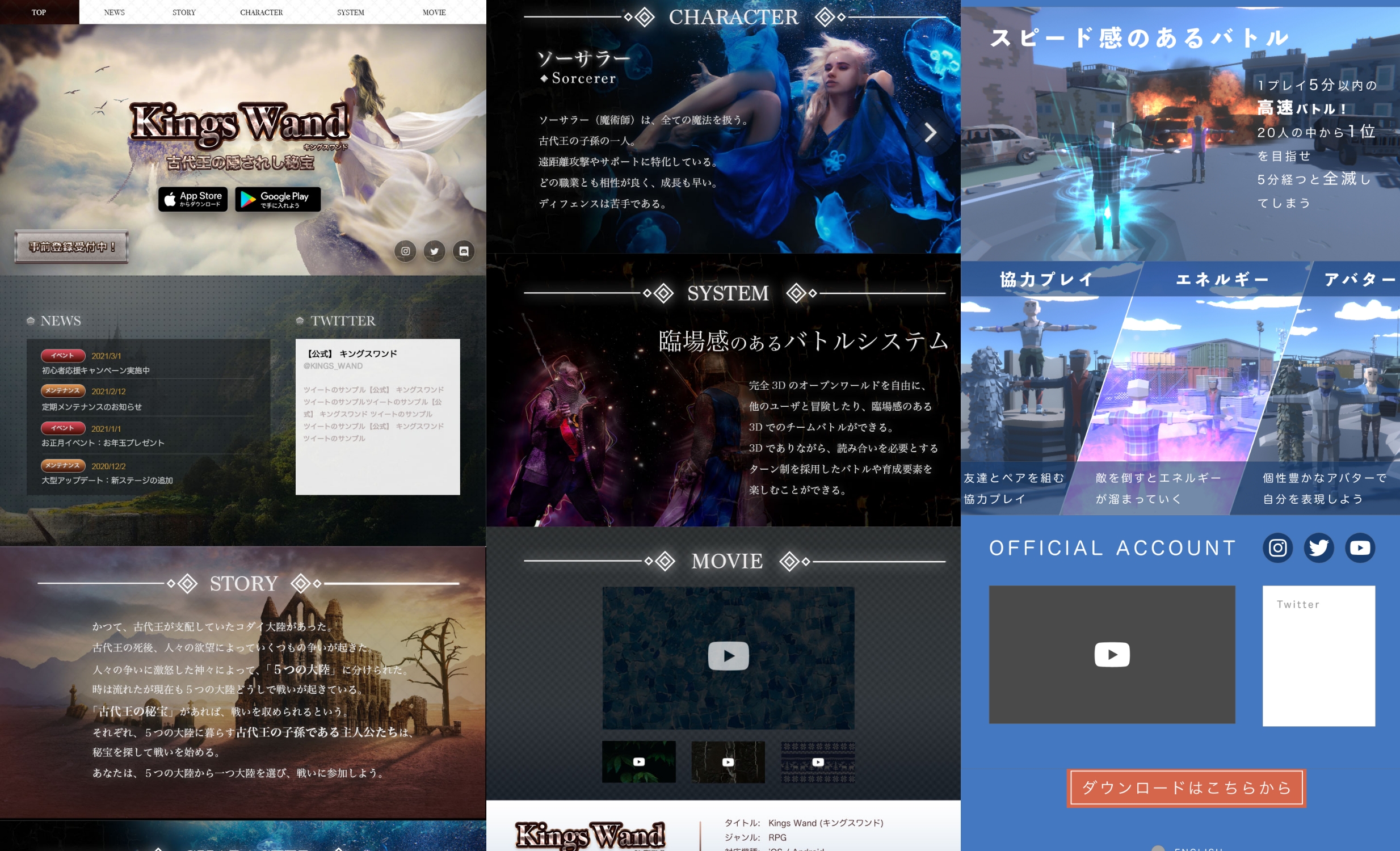The image size is (1400, 851).
Task: Select the patterned third video thumbnail
Action: pyautogui.click(x=818, y=762)
